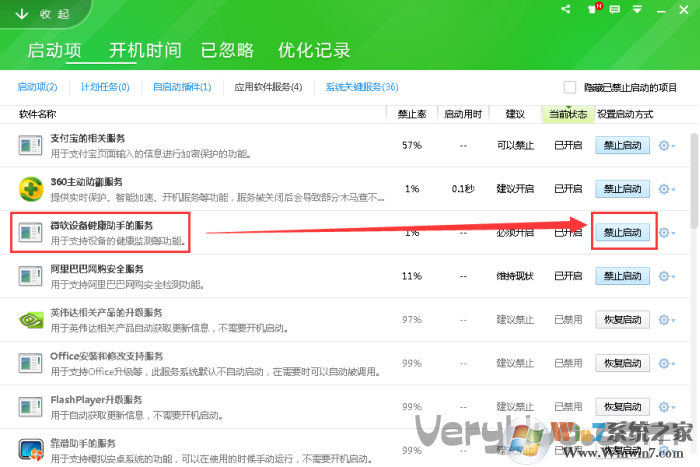
Task: Select the 支付宝的相关服务 name text
Action: 88,138
